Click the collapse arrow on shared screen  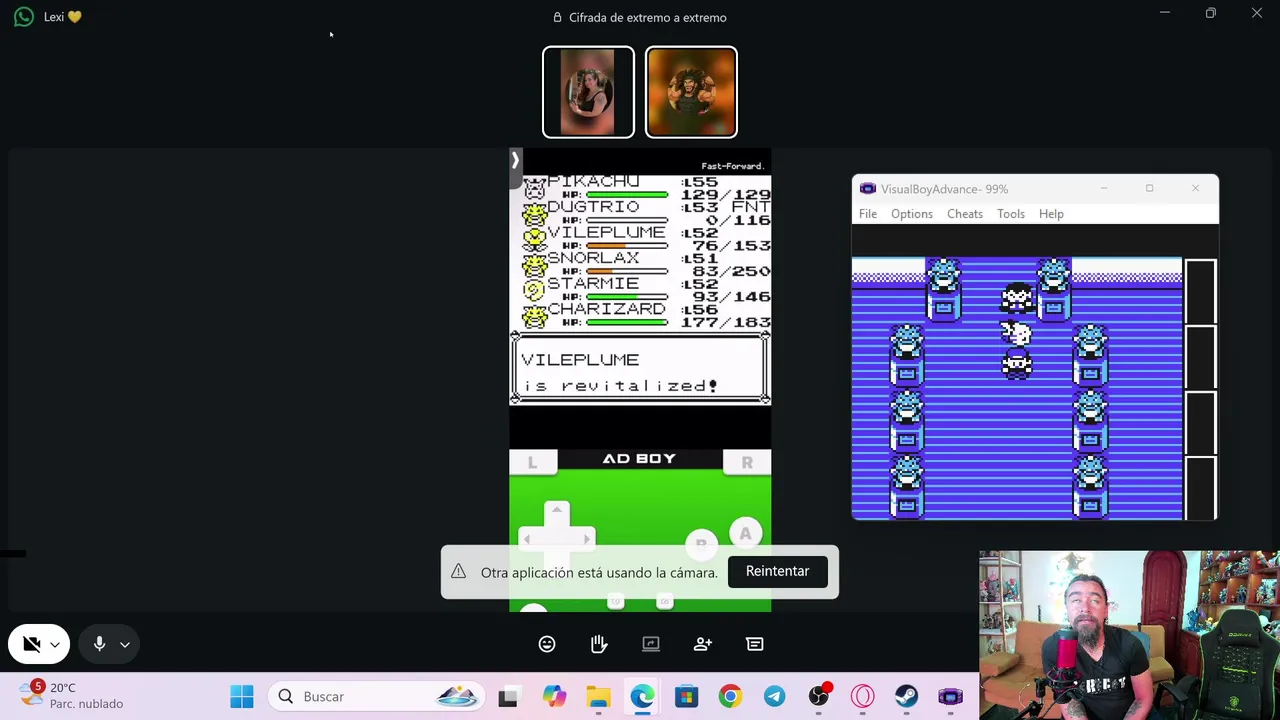click(515, 160)
